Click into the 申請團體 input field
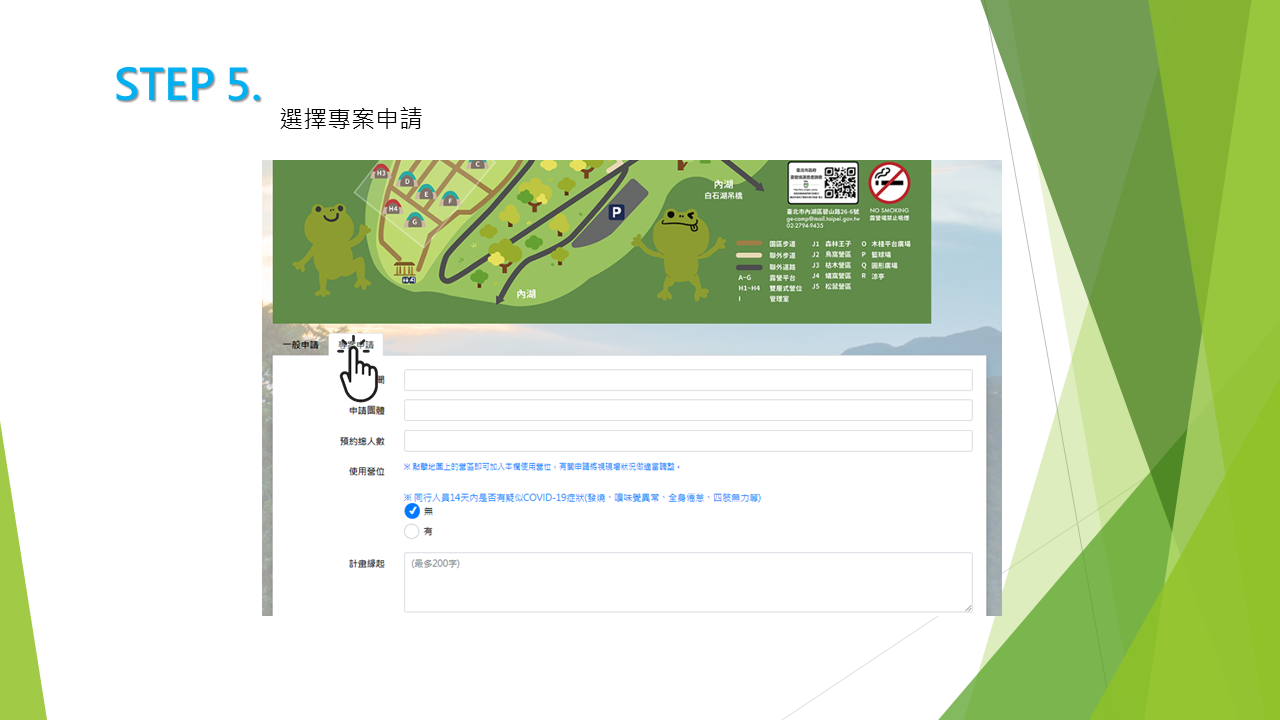Viewport: 1280px width, 720px height. 688,410
